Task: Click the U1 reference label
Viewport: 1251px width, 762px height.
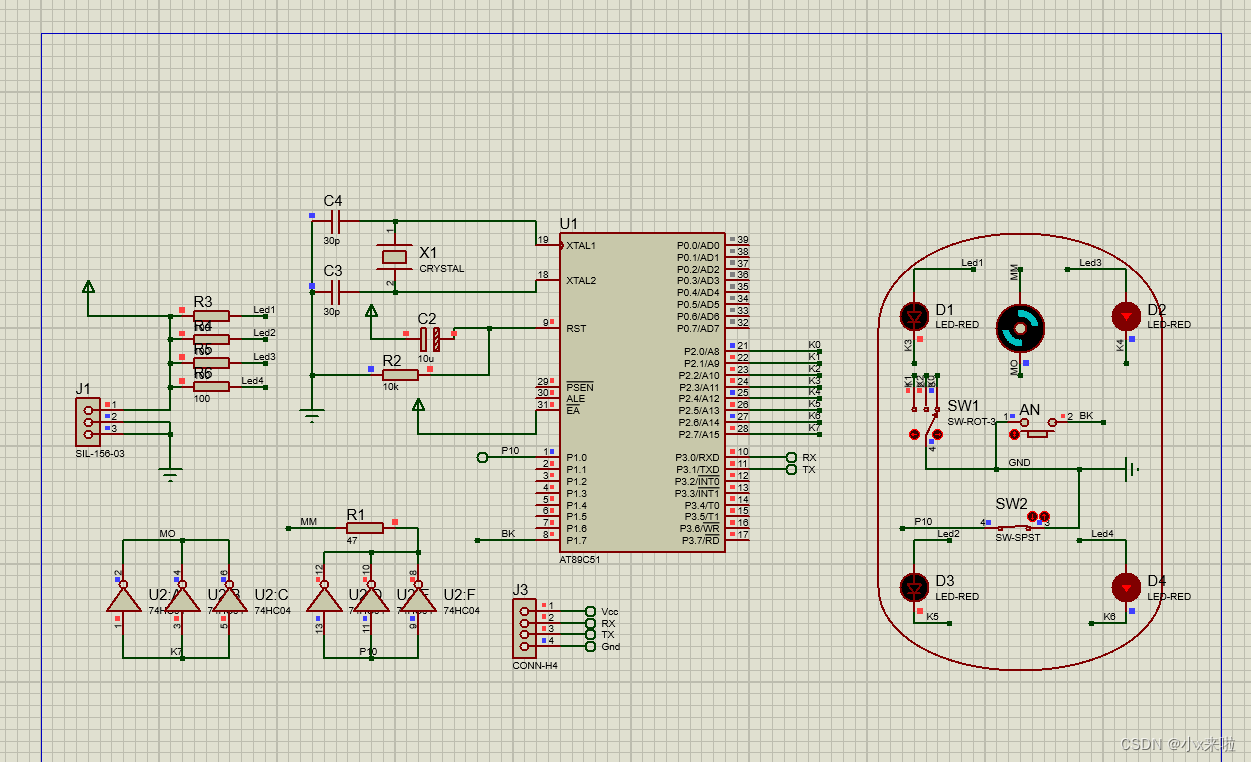Action: click(x=568, y=224)
